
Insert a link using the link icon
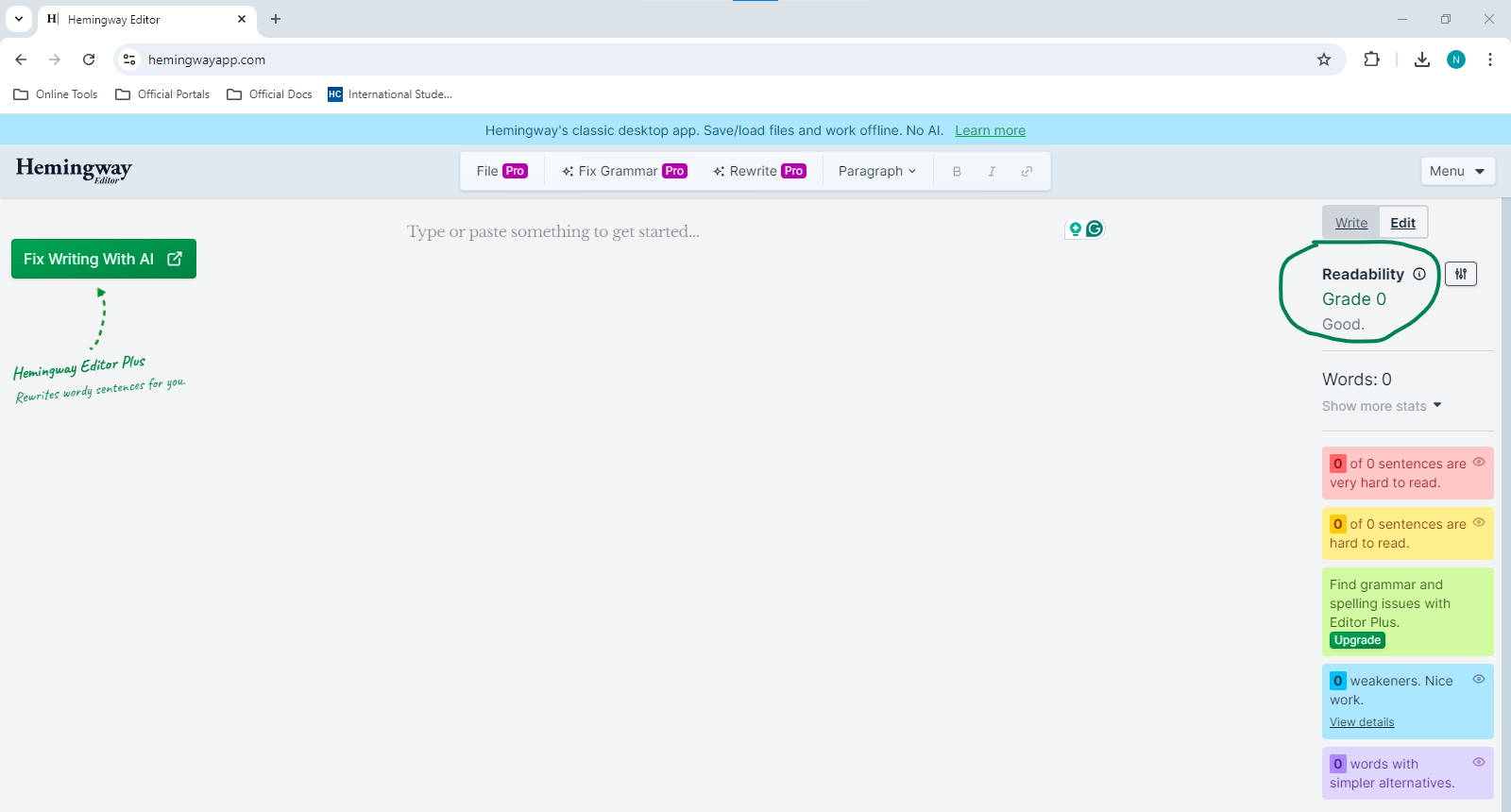(1027, 171)
